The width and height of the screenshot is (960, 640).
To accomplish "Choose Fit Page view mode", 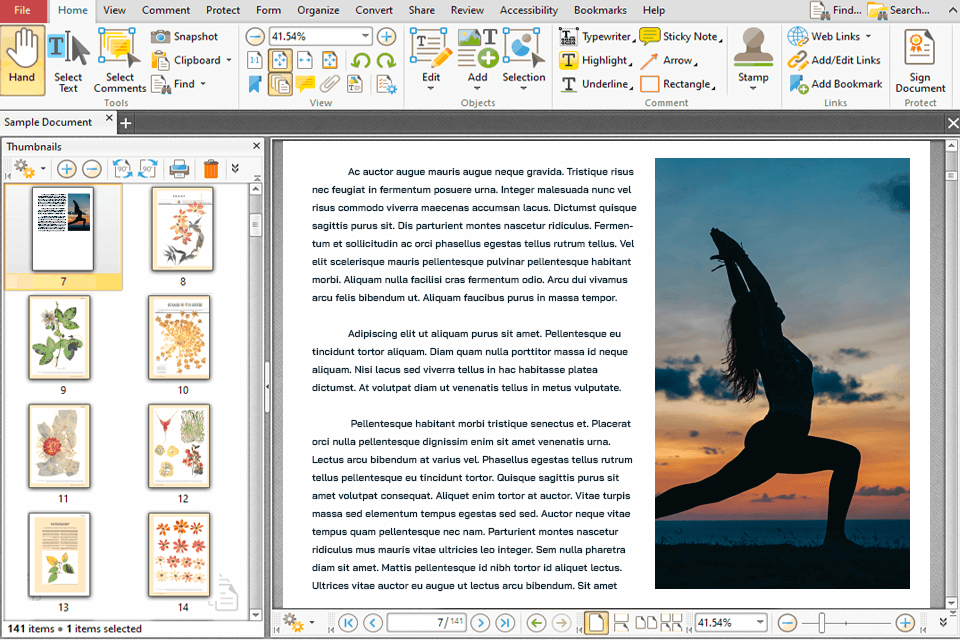I will [280, 60].
